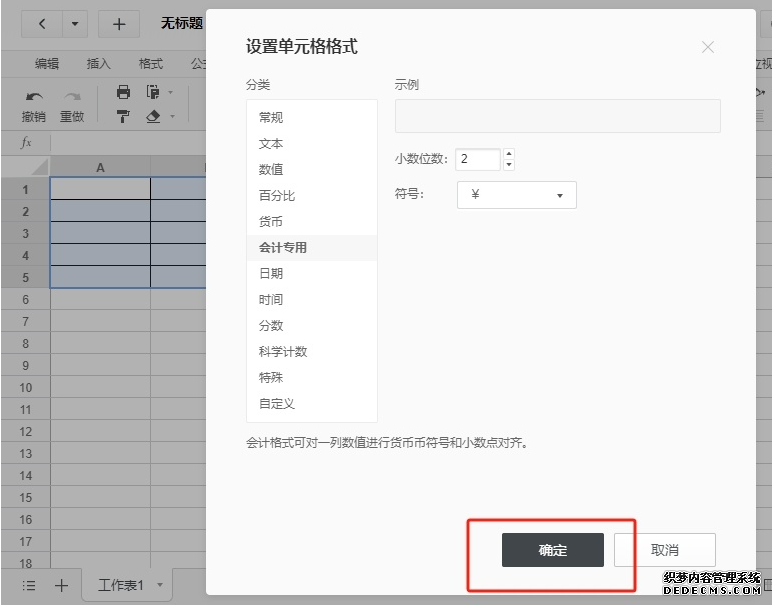The width and height of the screenshot is (772, 605).
Task: Select the 货币 category
Action: 312,222
